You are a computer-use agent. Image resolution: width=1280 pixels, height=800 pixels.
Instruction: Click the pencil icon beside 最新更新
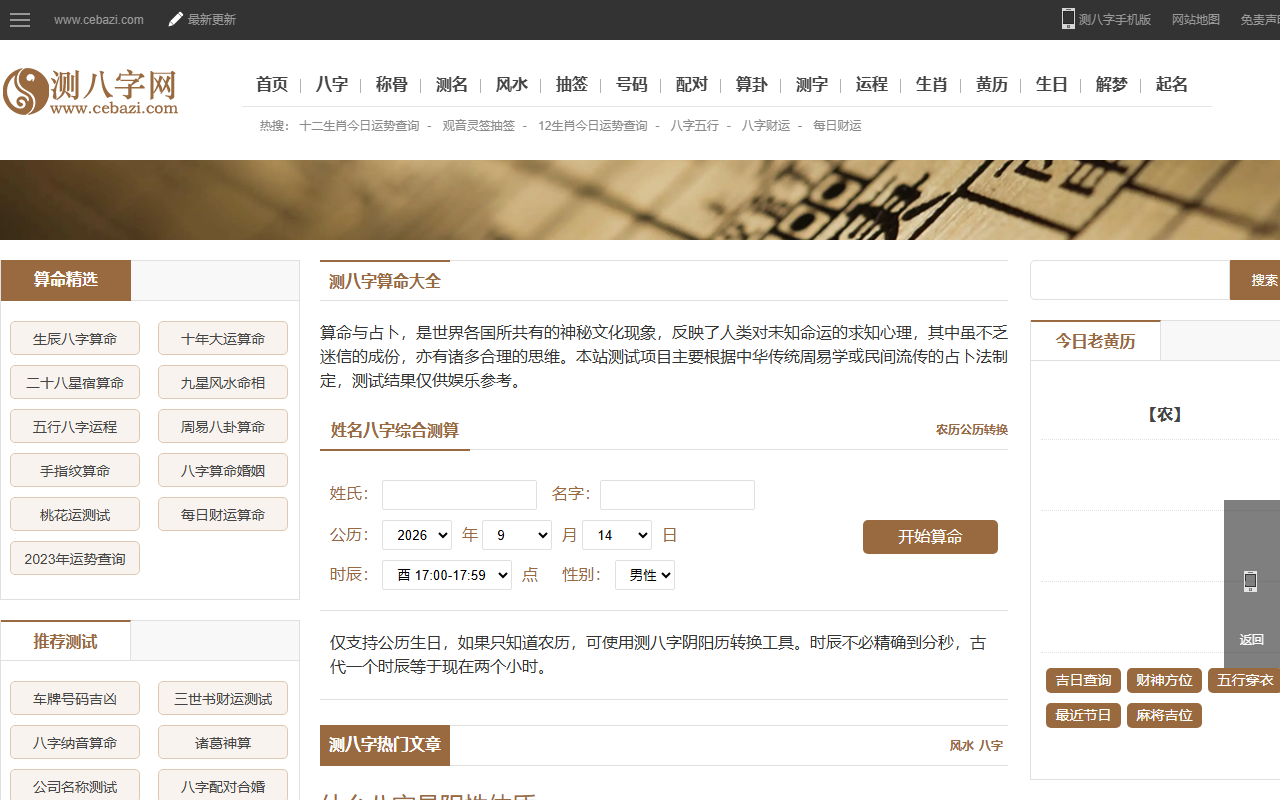click(x=176, y=19)
